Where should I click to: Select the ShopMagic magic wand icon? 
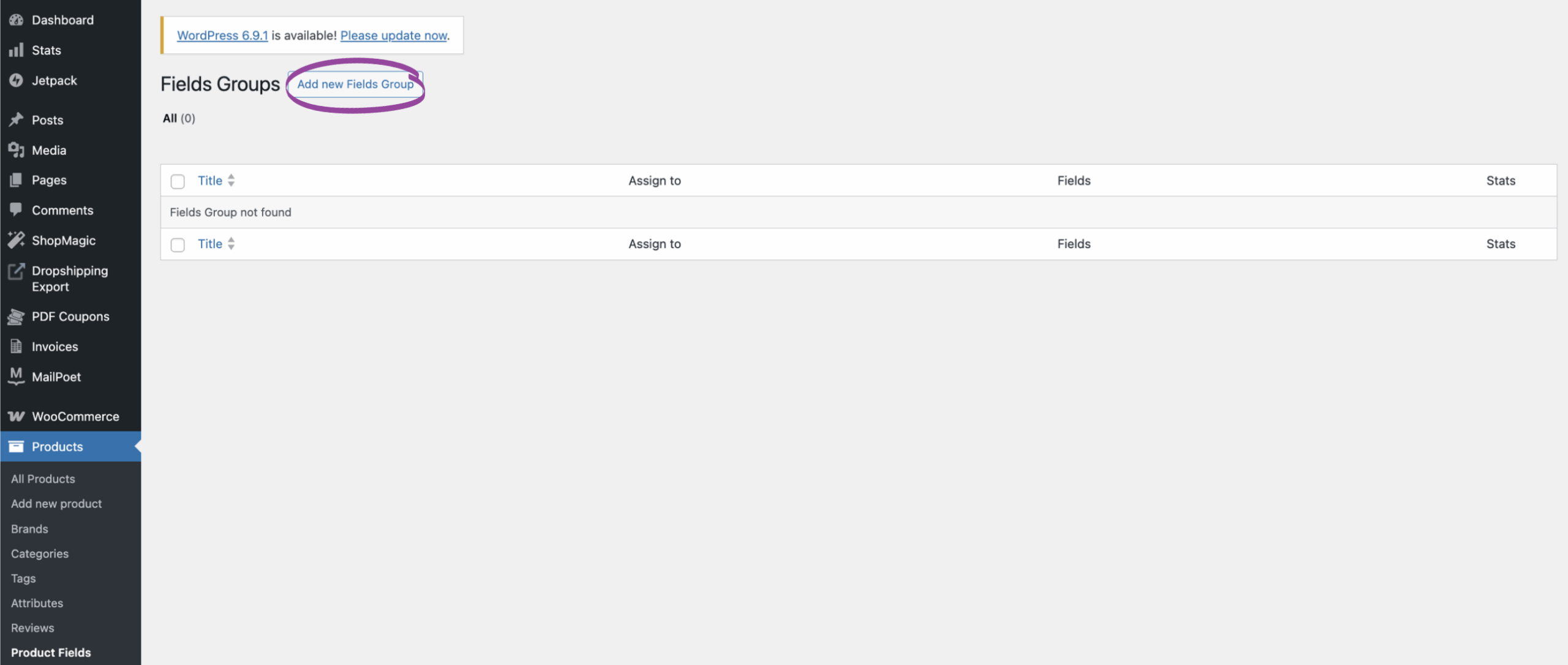(x=16, y=240)
